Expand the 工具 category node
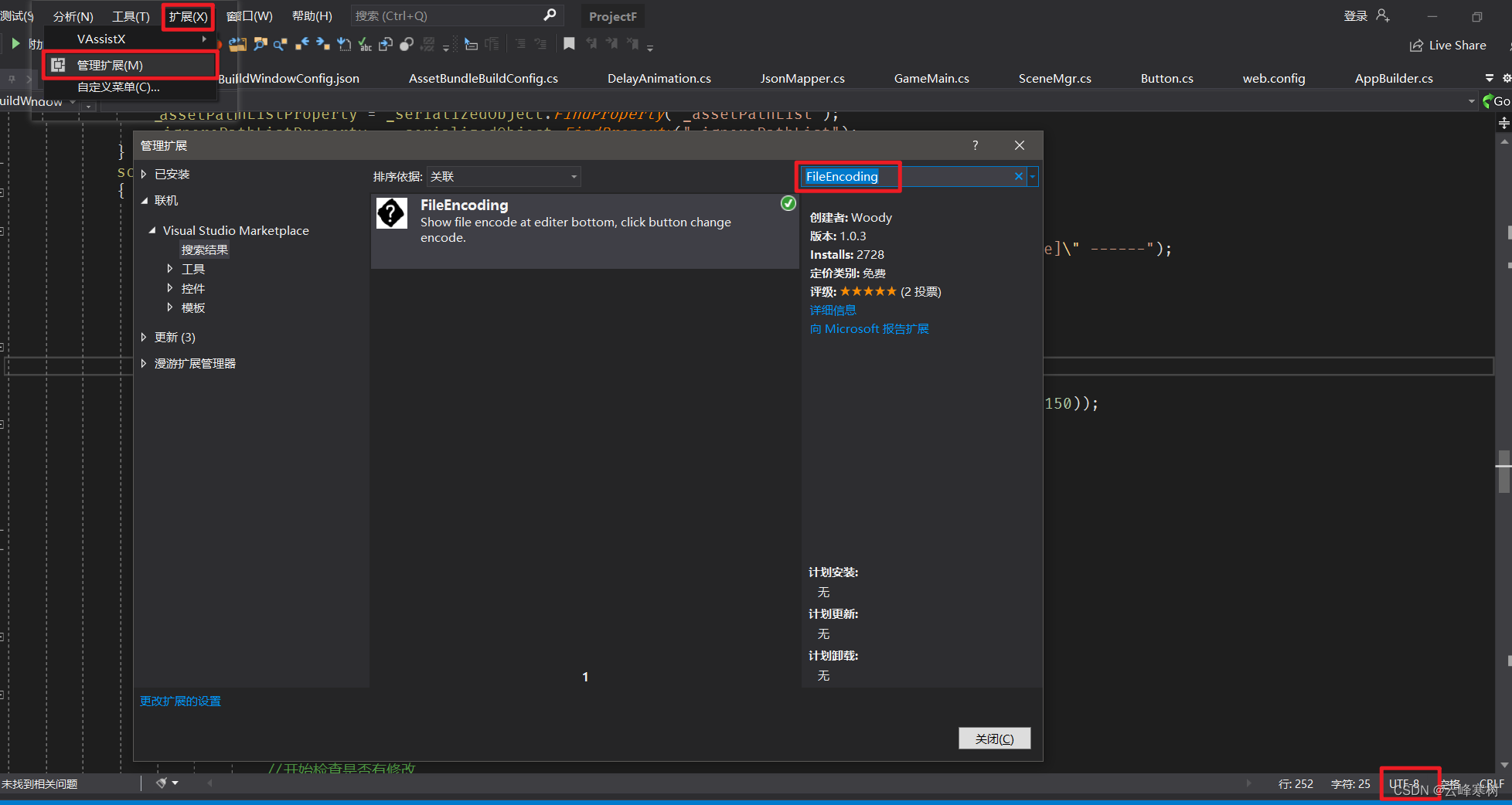1512x805 pixels. [x=170, y=269]
